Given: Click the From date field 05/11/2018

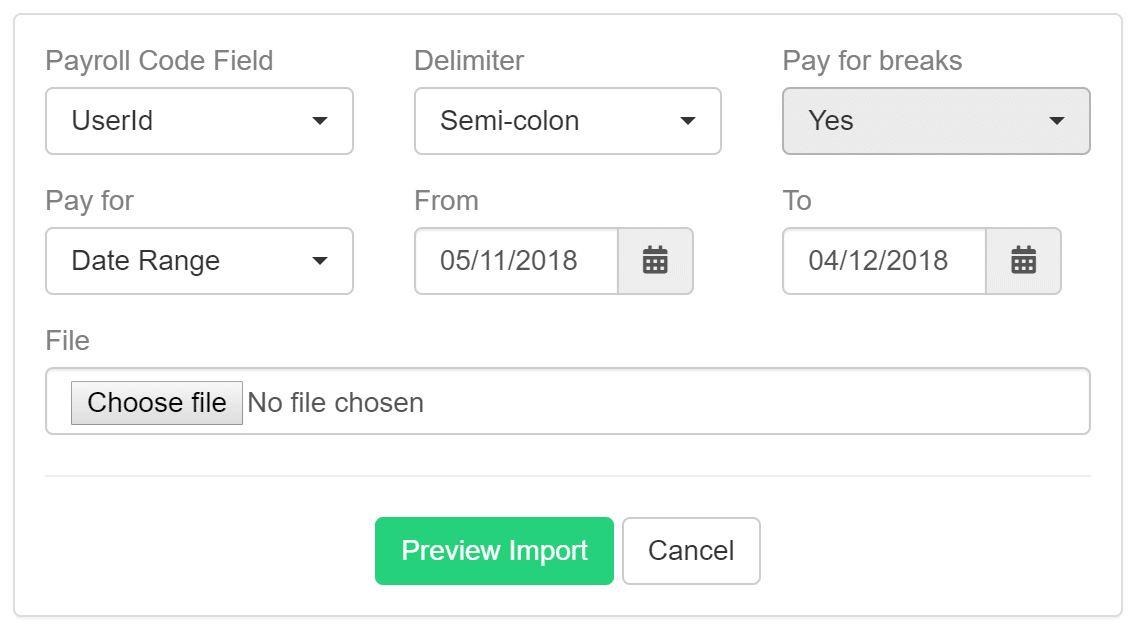Looking at the screenshot, I should coord(516,261).
